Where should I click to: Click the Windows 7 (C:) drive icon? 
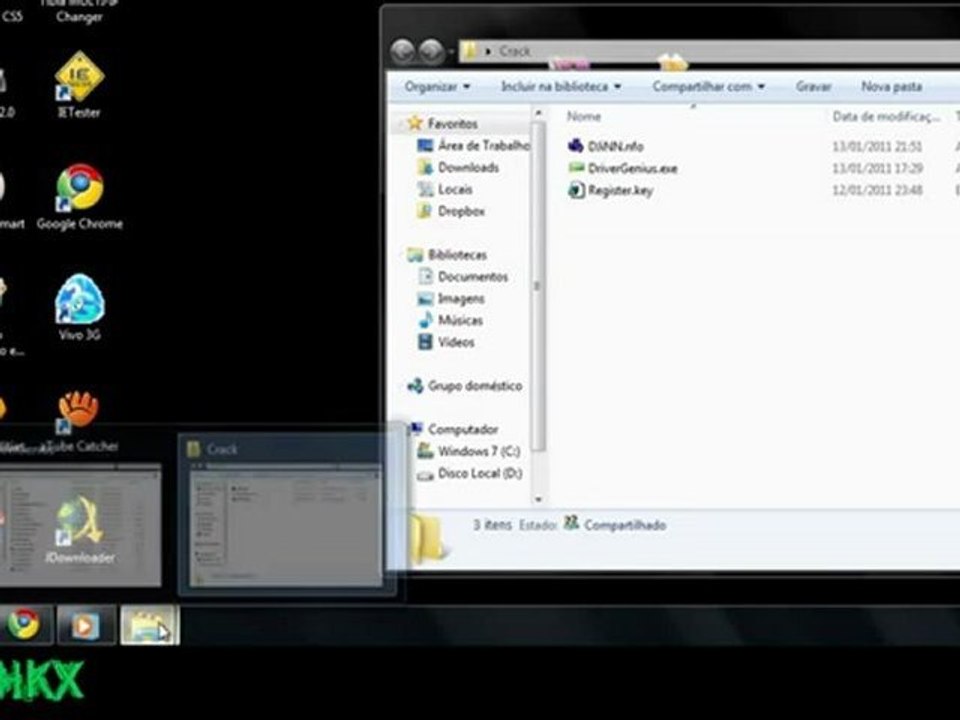coord(424,451)
